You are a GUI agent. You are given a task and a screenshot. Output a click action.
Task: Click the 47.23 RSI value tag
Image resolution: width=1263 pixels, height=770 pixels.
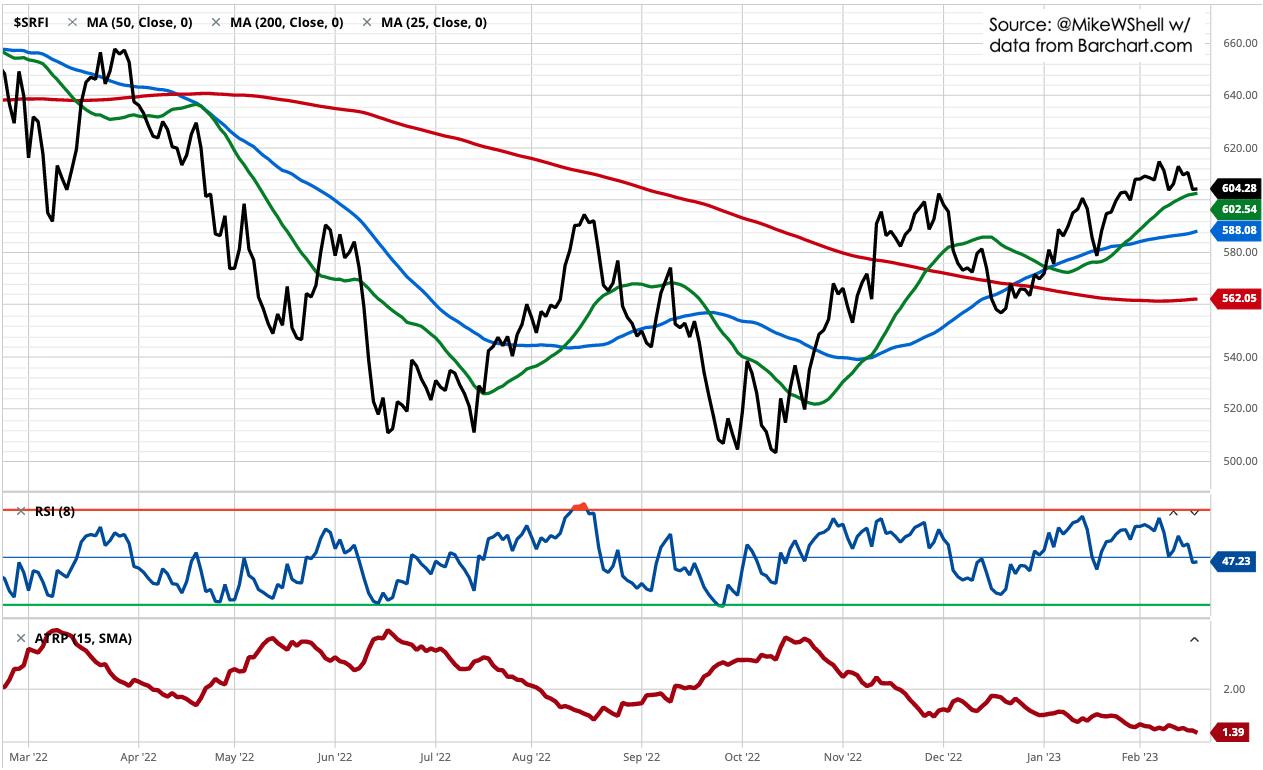1238,562
